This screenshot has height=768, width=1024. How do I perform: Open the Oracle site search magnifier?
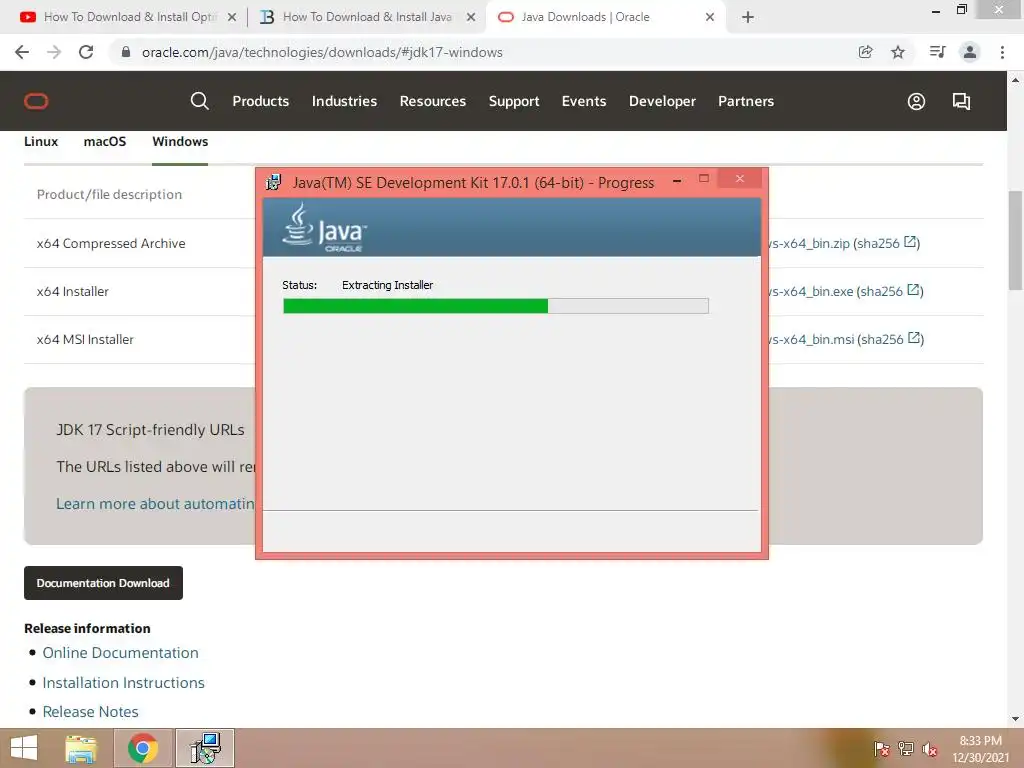pyautogui.click(x=199, y=101)
